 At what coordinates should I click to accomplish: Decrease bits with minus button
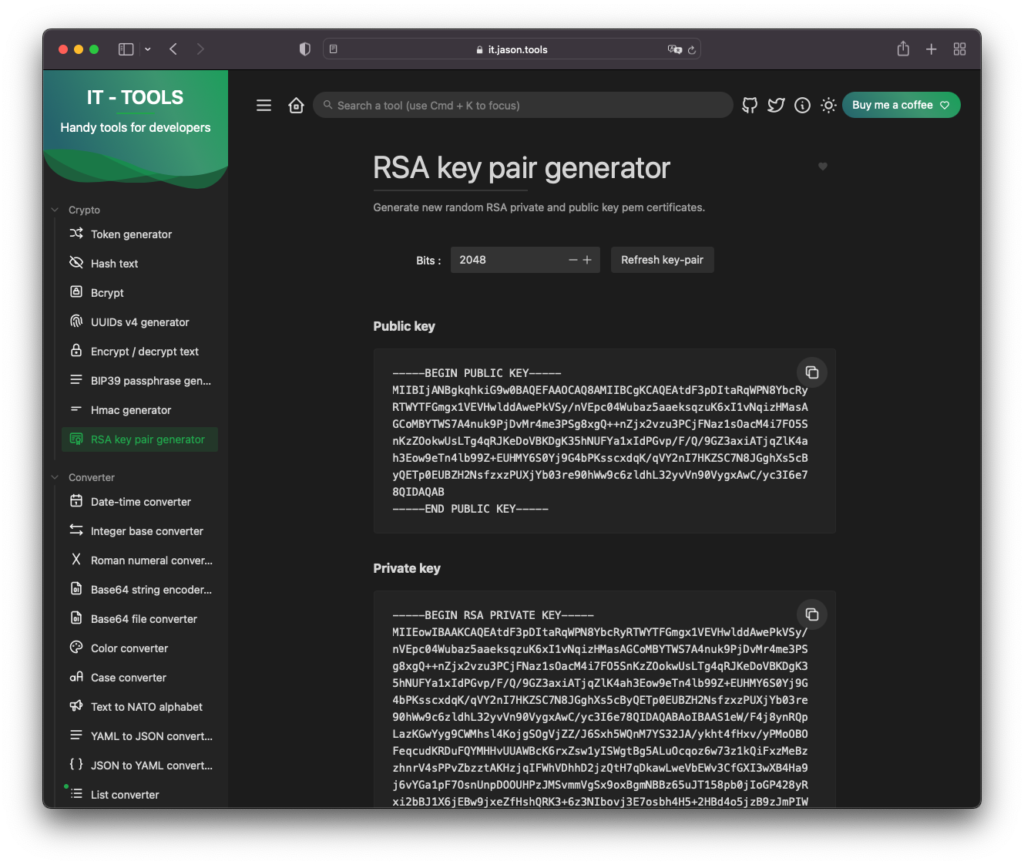pyautogui.click(x=573, y=260)
